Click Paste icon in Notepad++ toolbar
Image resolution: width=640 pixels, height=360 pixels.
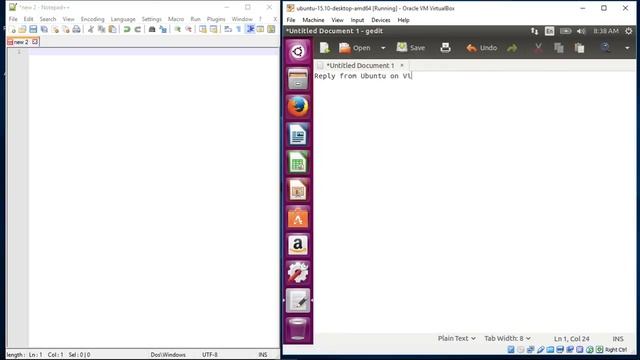(112, 29)
